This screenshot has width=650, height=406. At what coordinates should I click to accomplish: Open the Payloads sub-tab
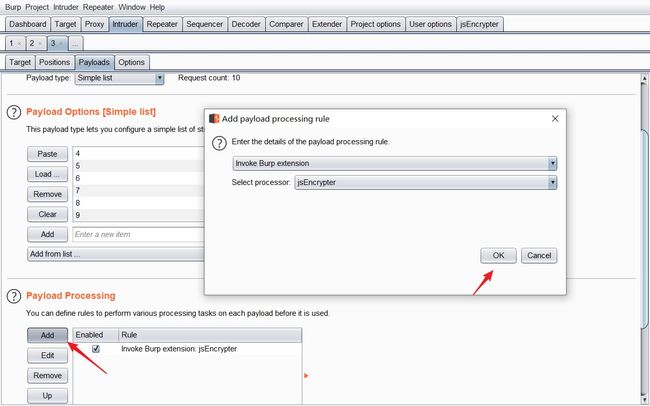point(94,62)
